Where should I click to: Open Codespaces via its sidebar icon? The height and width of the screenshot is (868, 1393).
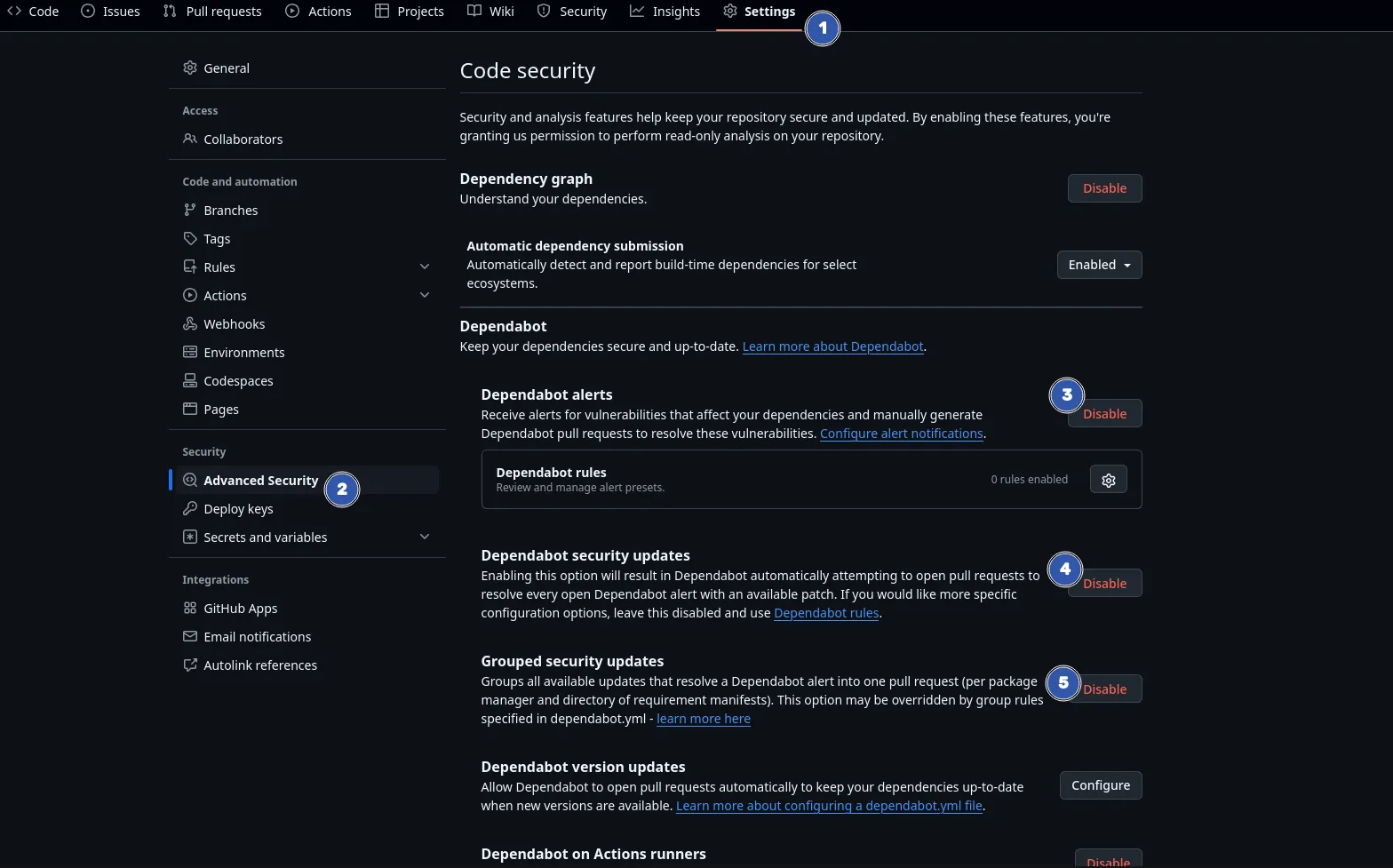click(x=189, y=381)
